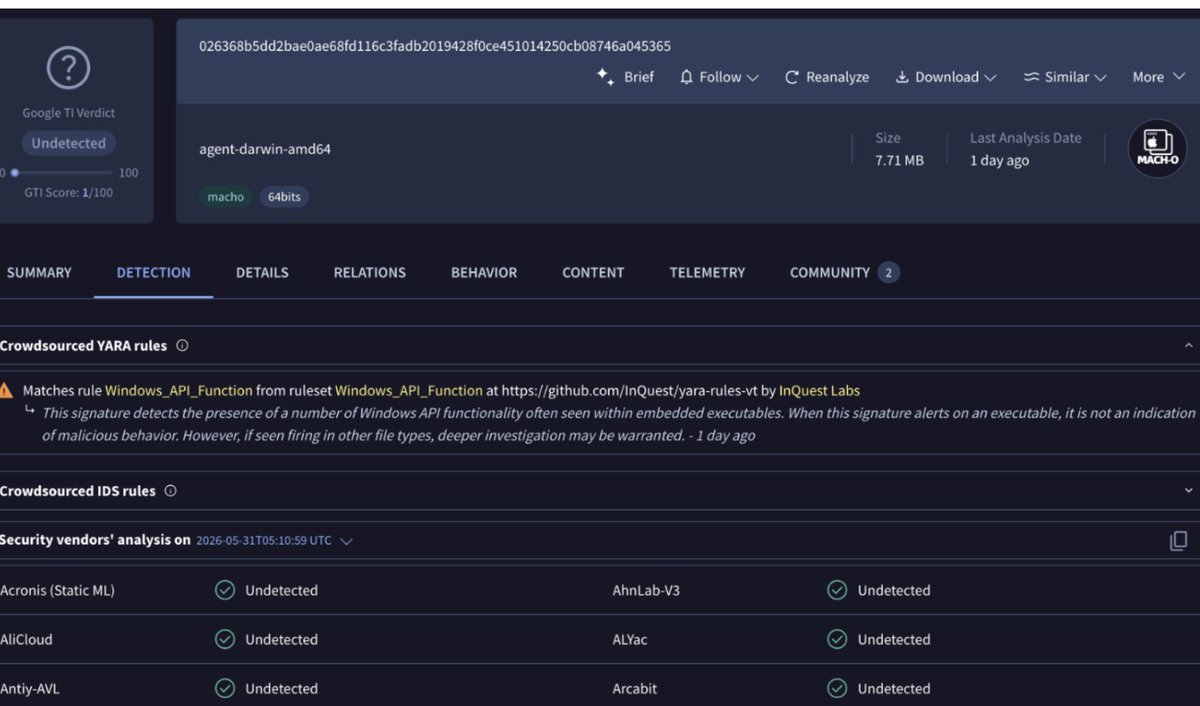Click the AliCloud vendor name
Image resolution: width=1200 pixels, height=706 pixels.
click(x=26, y=639)
